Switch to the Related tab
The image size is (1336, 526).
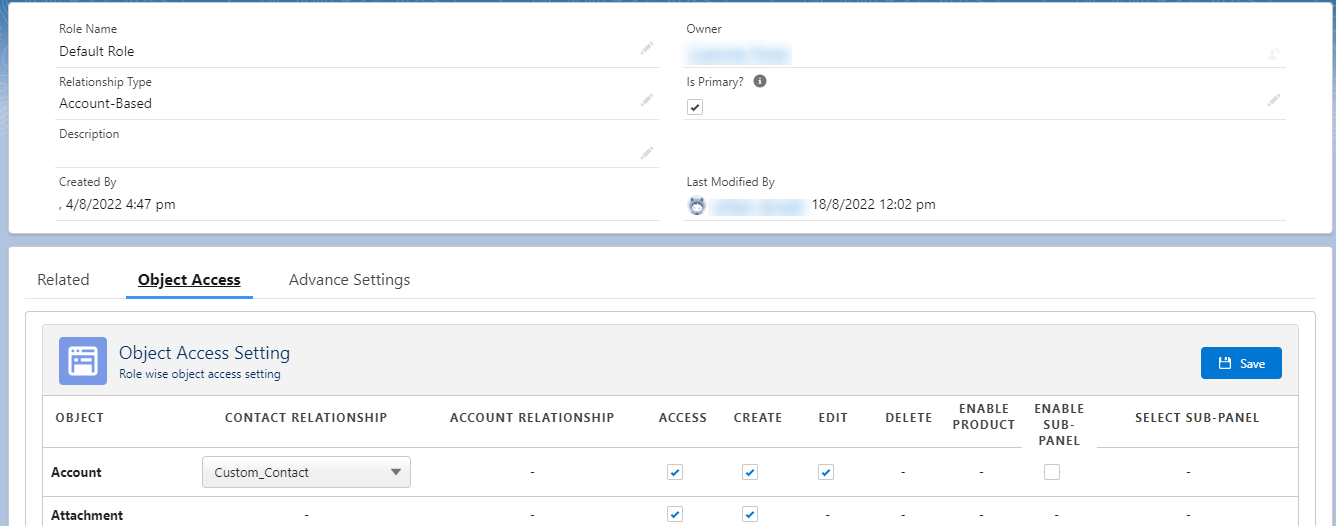[63, 280]
